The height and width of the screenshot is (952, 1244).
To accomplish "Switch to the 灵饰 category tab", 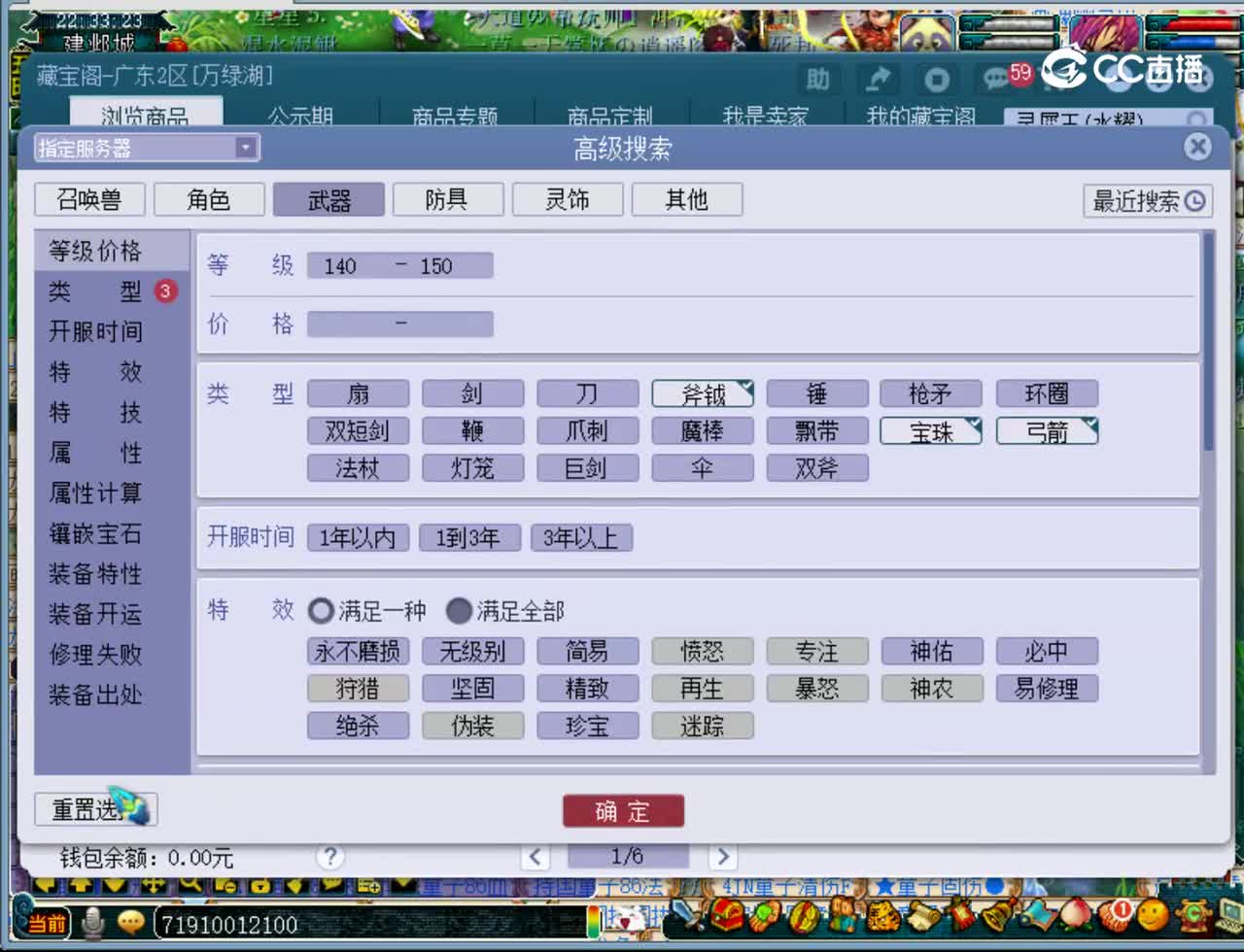I will (x=568, y=200).
